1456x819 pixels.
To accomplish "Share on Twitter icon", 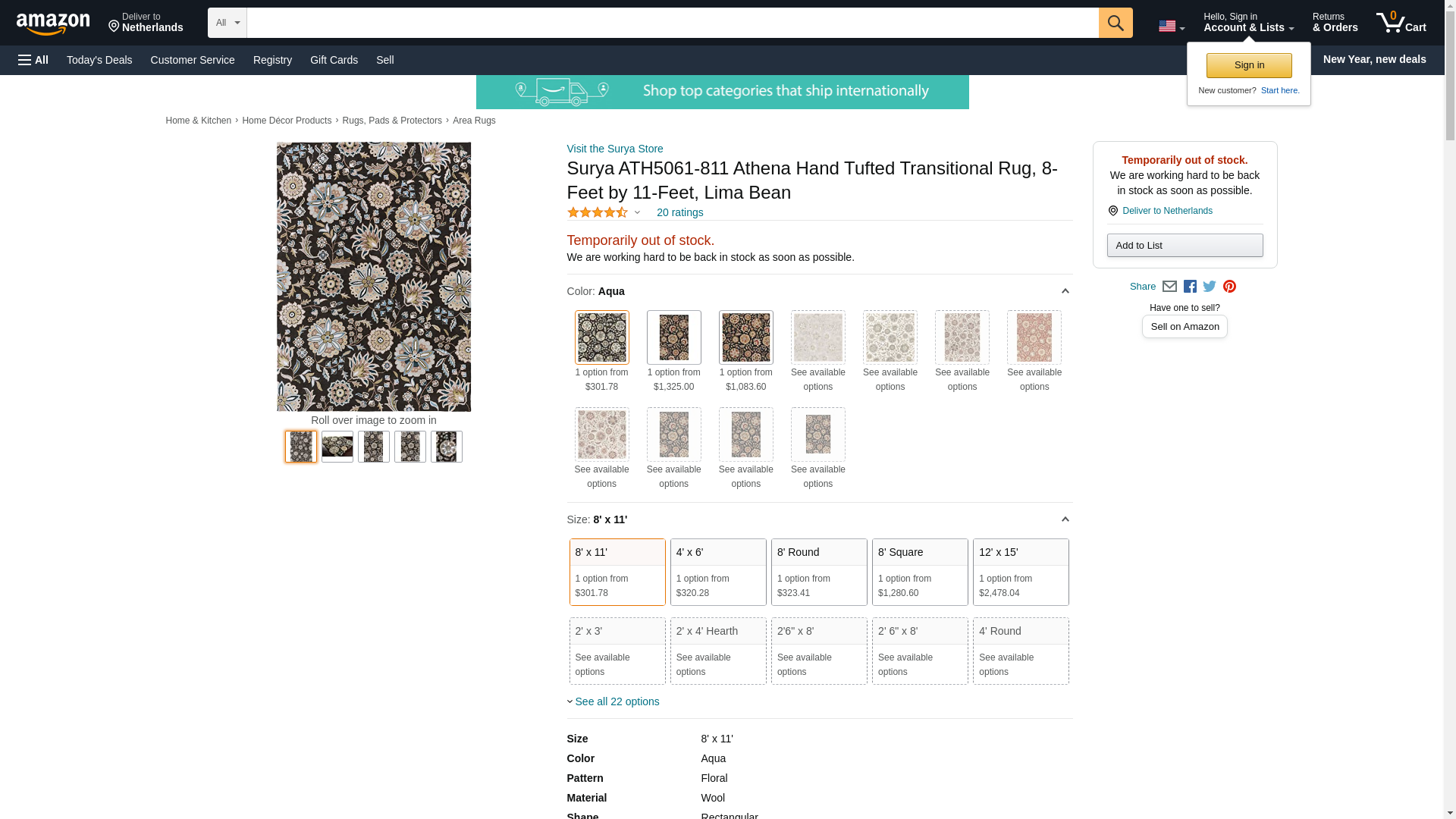I will point(1210,287).
